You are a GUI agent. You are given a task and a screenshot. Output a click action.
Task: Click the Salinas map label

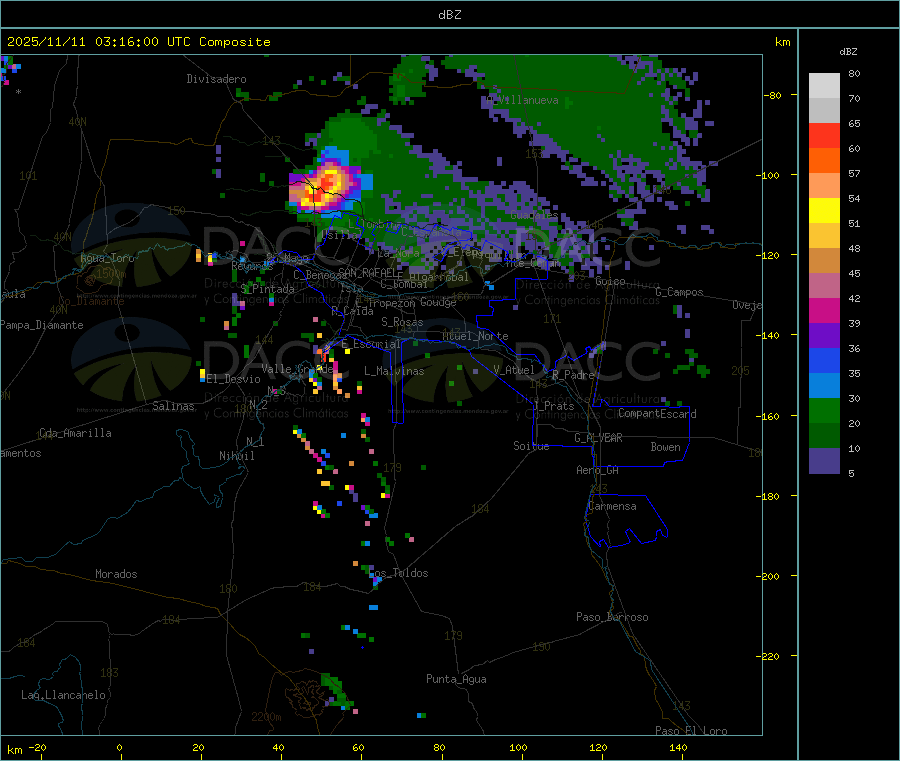[173, 406]
